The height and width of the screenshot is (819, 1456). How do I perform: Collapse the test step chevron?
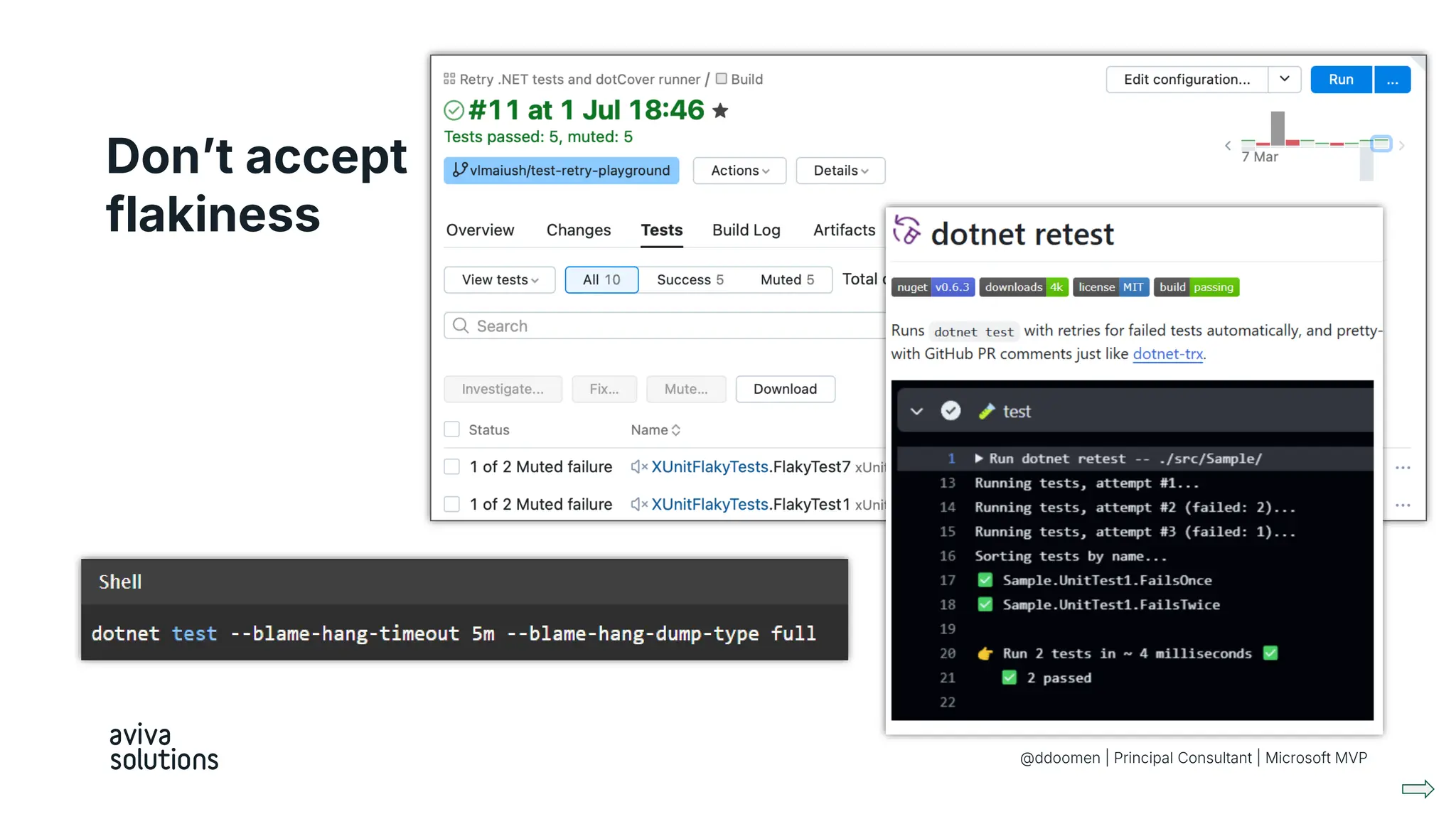click(x=916, y=412)
